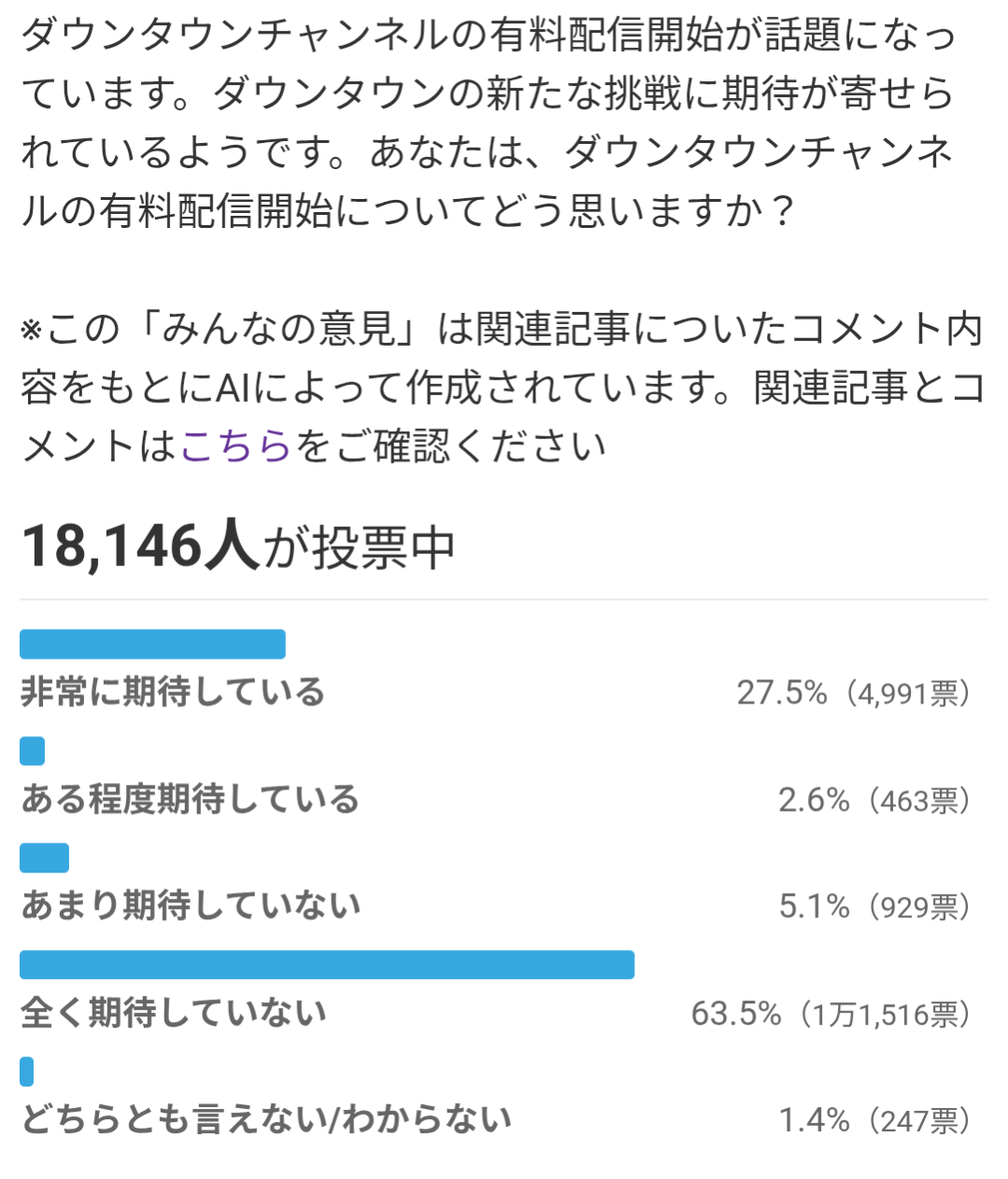This screenshot has width=1008, height=1179.
Task: Select the 非常に期待している option label
Action: (173, 692)
